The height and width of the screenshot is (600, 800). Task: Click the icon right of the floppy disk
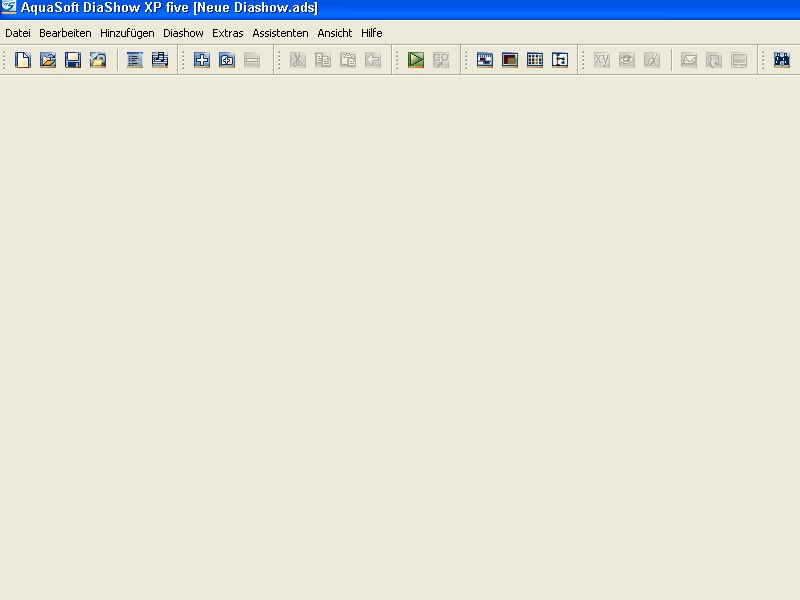[98, 60]
